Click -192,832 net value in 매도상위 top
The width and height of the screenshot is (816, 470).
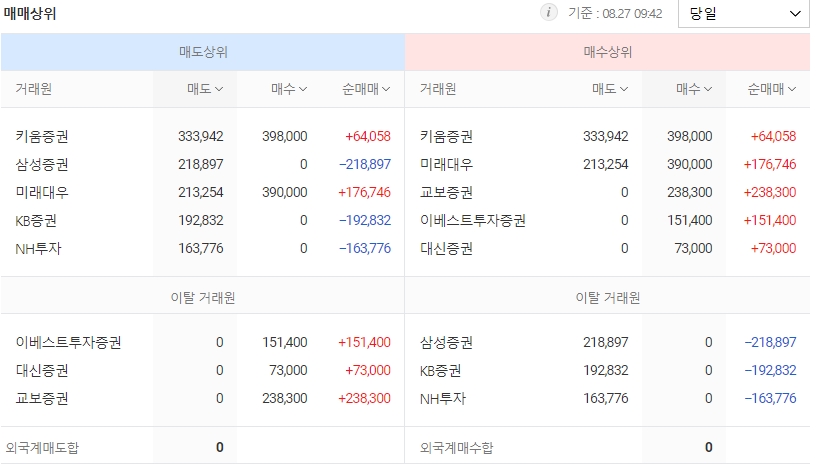pos(365,221)
